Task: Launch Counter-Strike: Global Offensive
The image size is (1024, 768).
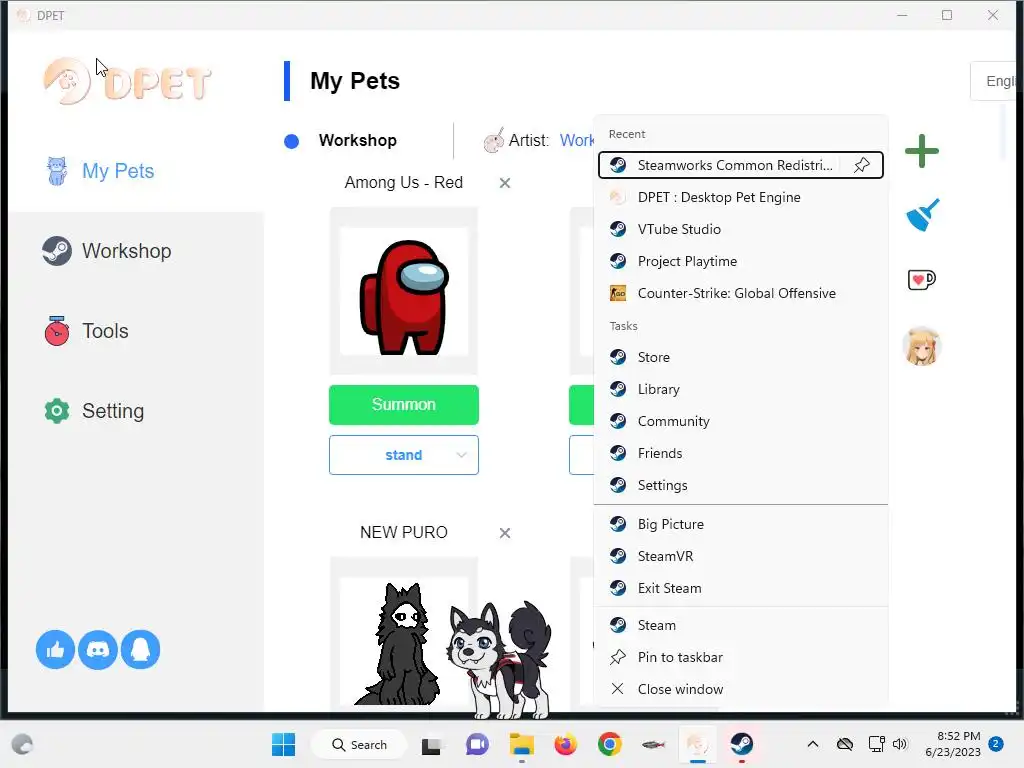Action: click(741, 293)
